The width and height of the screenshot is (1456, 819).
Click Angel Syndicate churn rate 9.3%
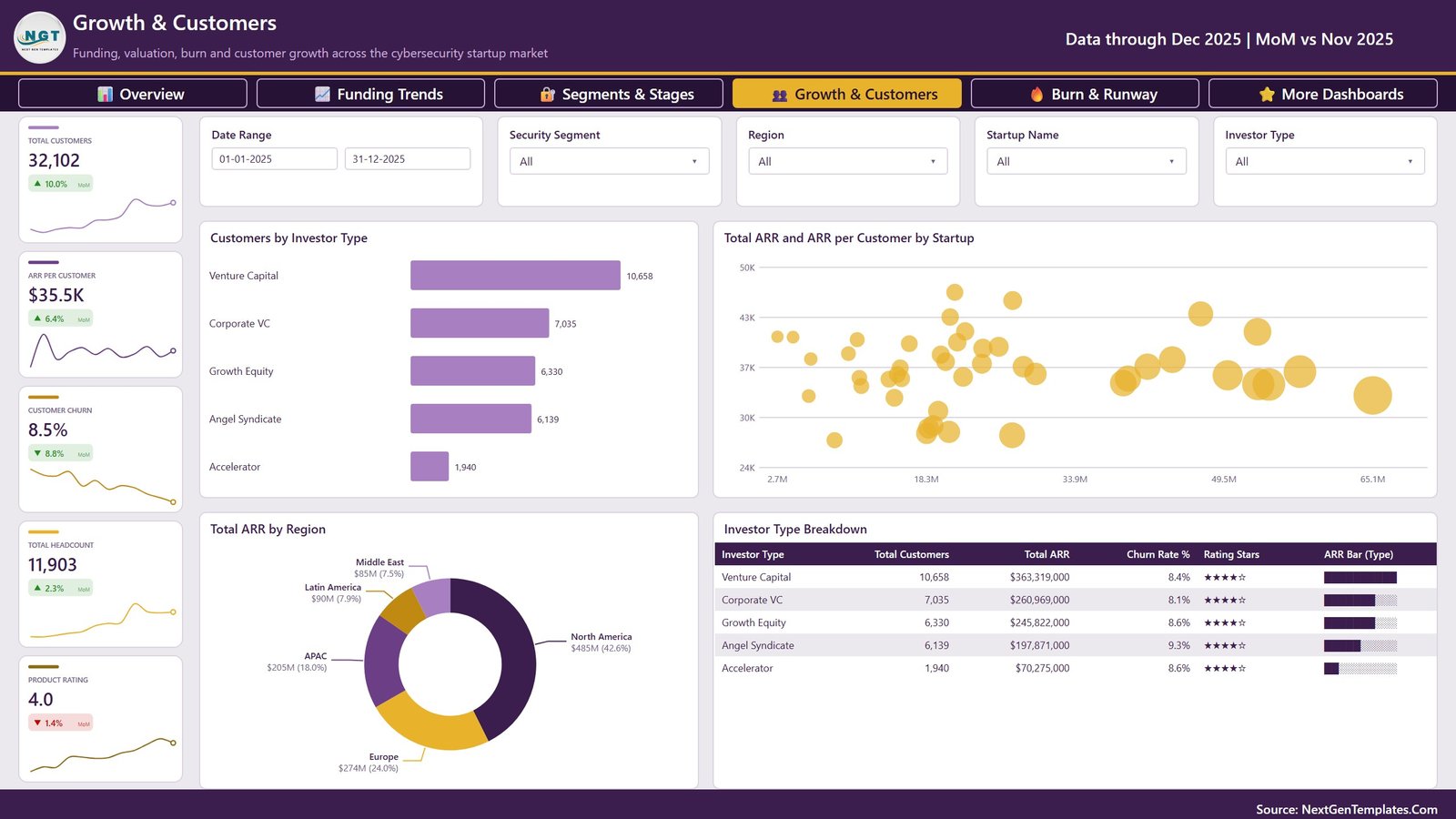1178,645
